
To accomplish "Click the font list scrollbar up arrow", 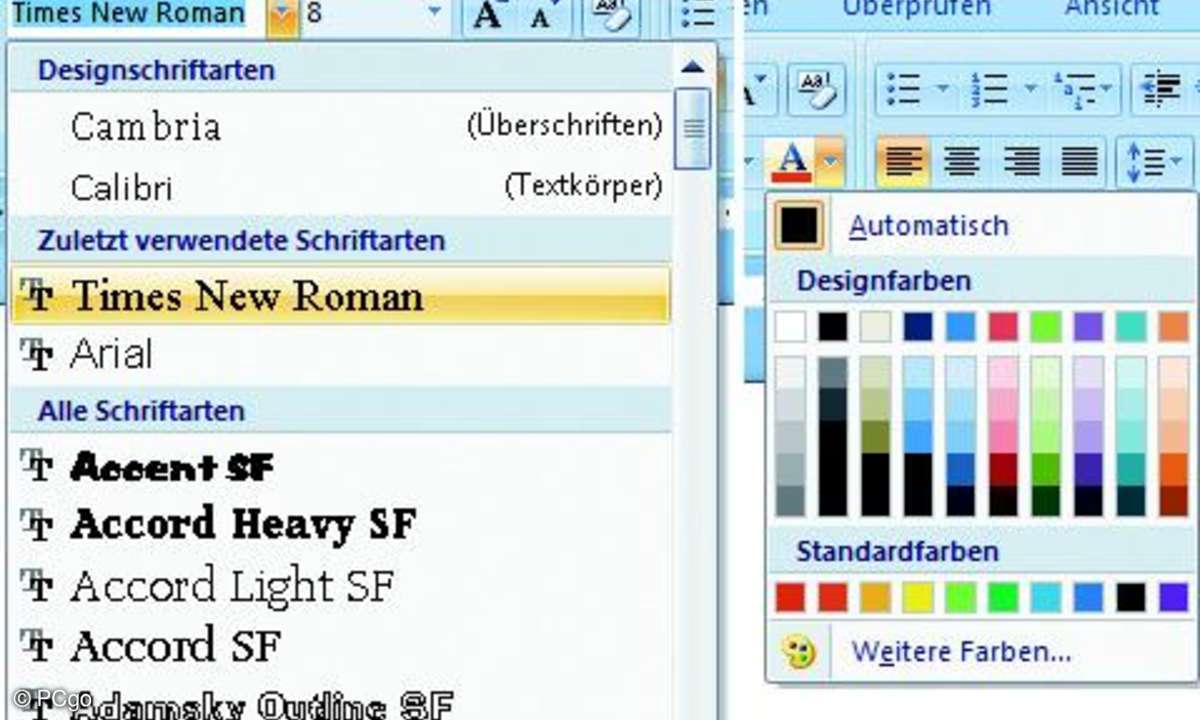I will 692,67.
